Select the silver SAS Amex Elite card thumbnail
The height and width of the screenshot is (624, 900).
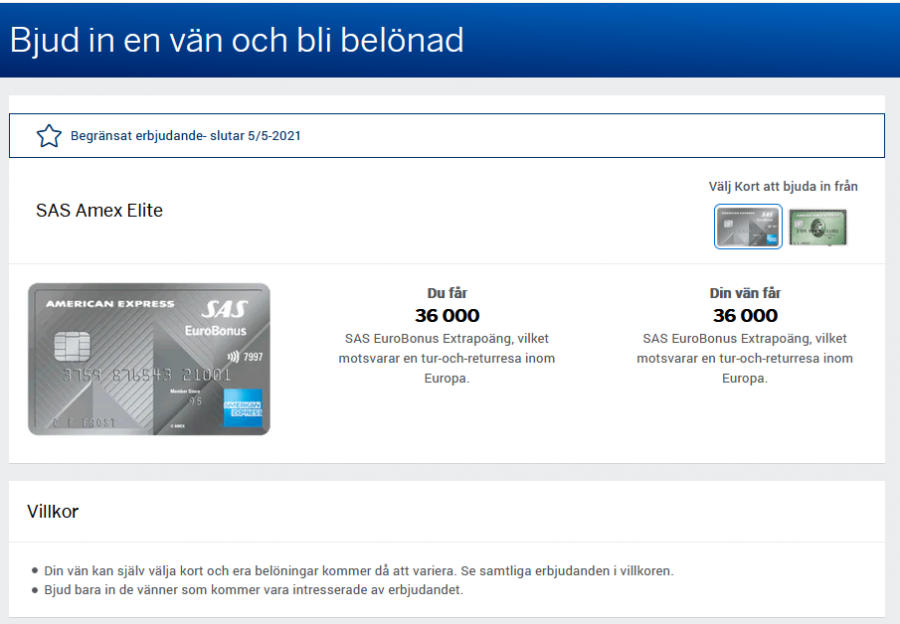[748, 227]
